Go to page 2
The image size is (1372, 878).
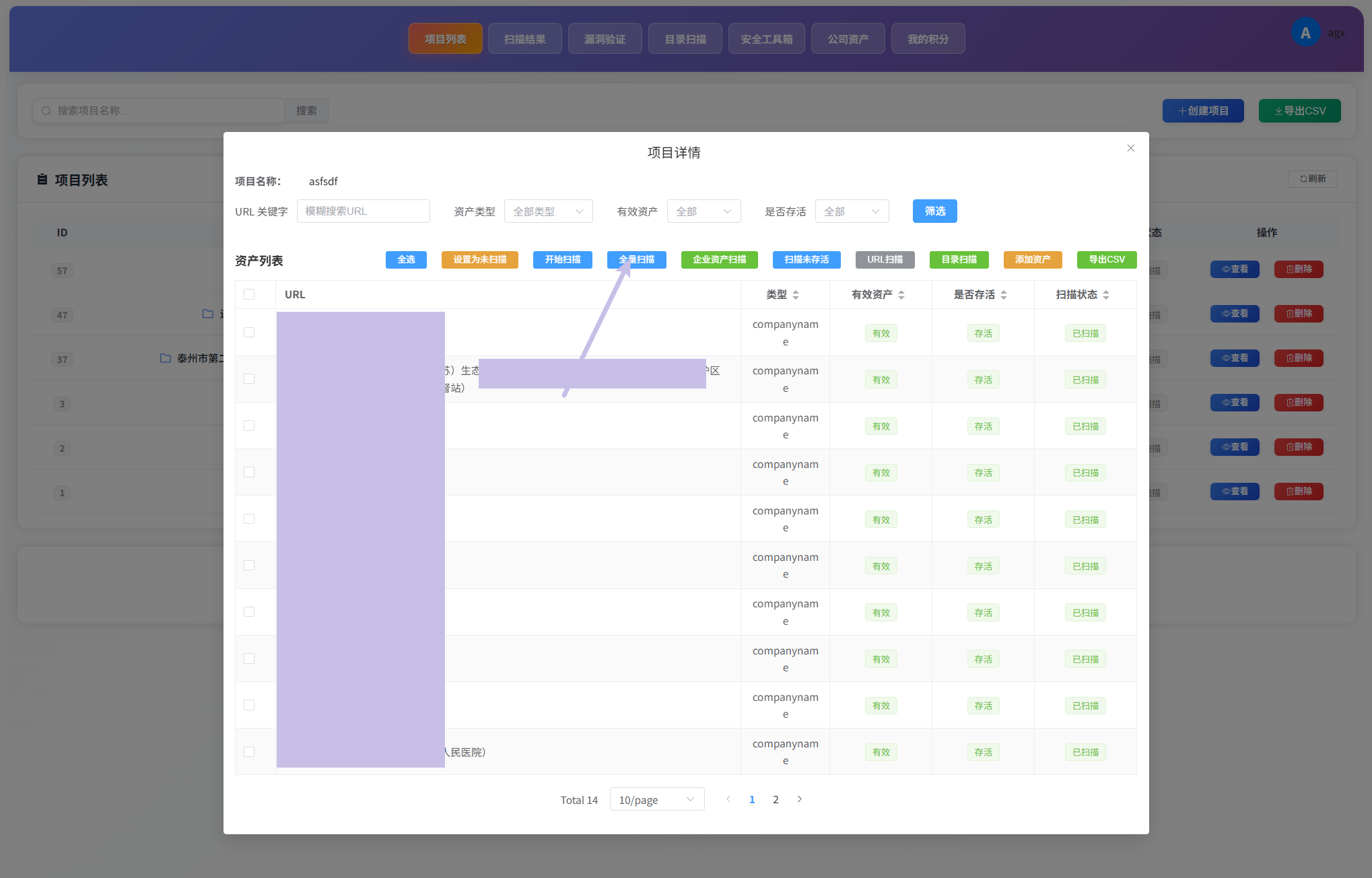[x=776, y=799]
